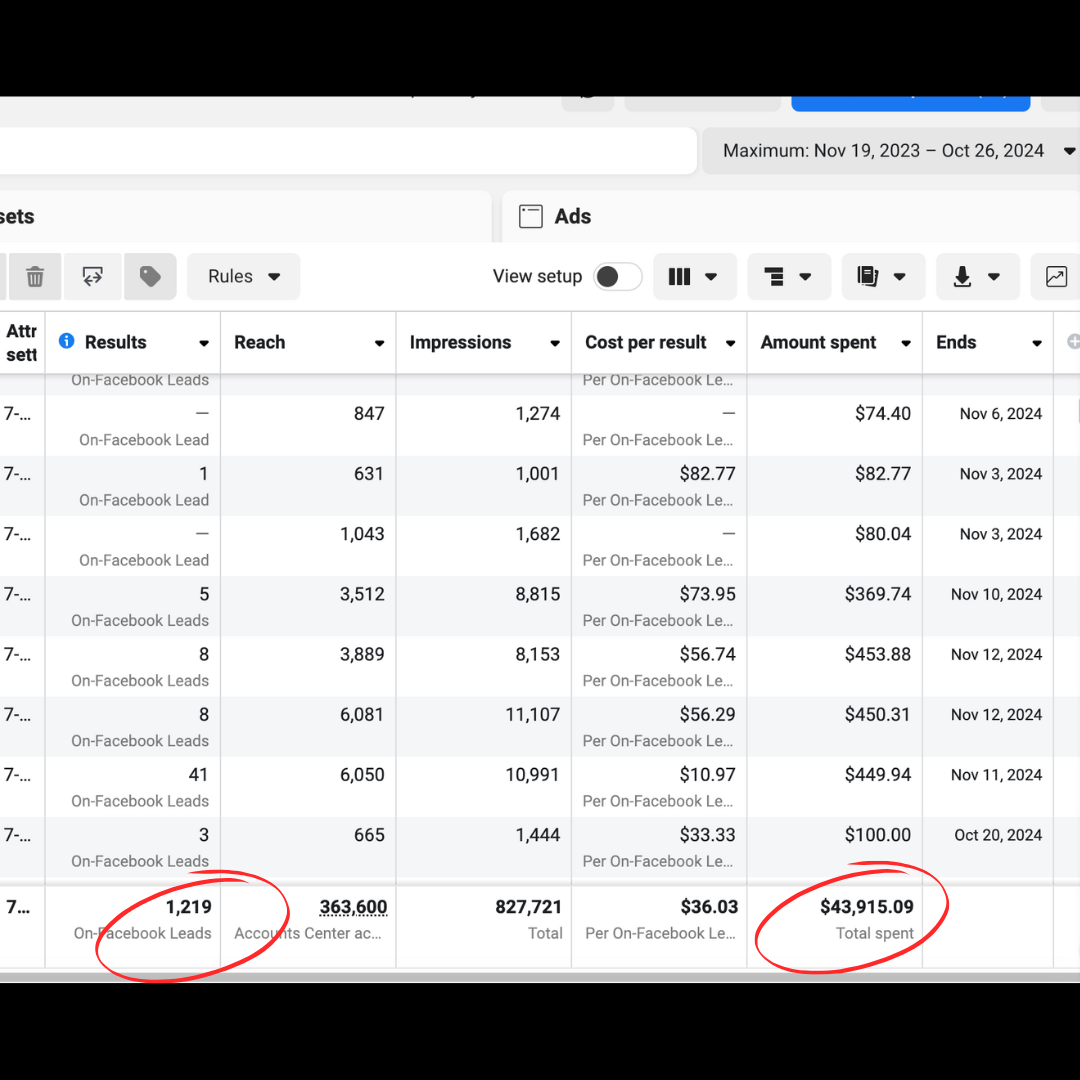
Task: Open the breakdown icon menu
Action: pyautogui.click(x=788, y=277)
